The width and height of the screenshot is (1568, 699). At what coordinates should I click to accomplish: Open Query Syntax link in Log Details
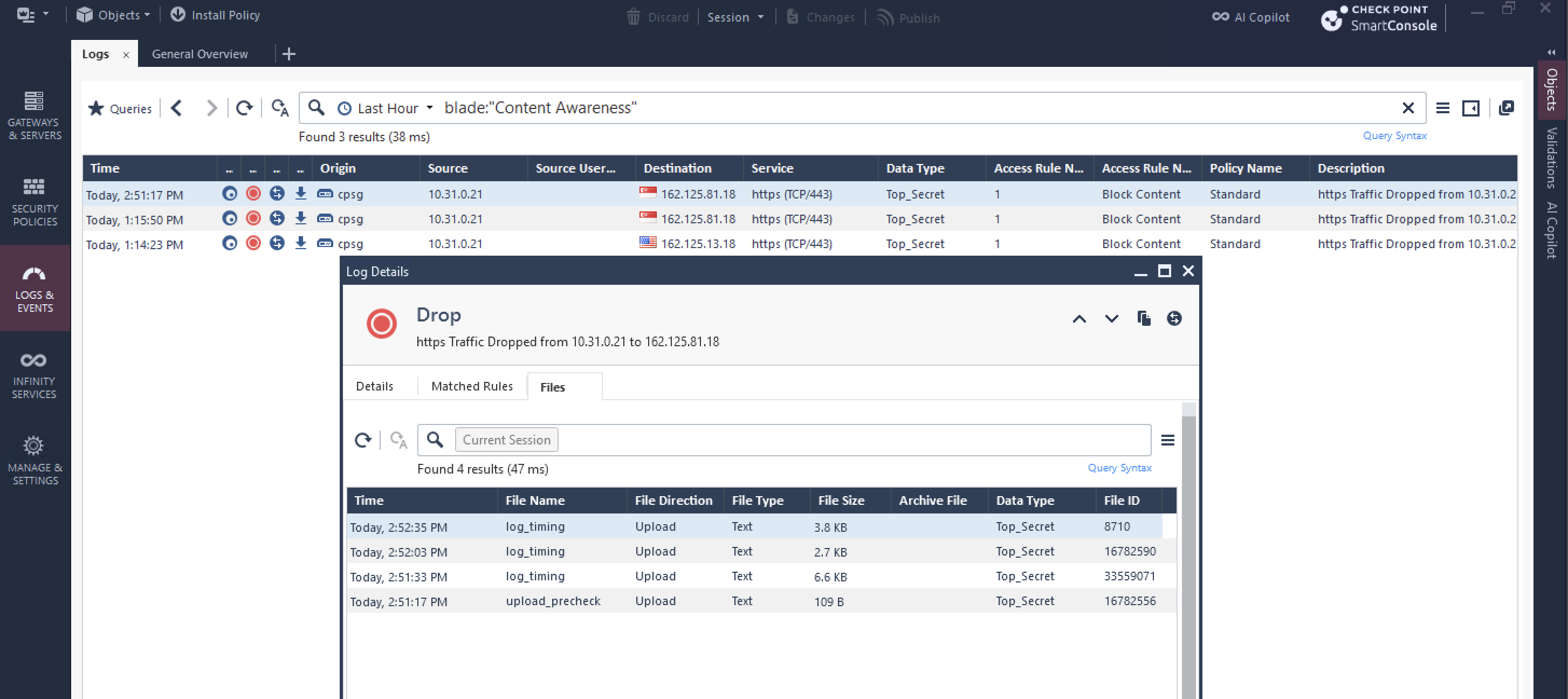point(1119,468)
